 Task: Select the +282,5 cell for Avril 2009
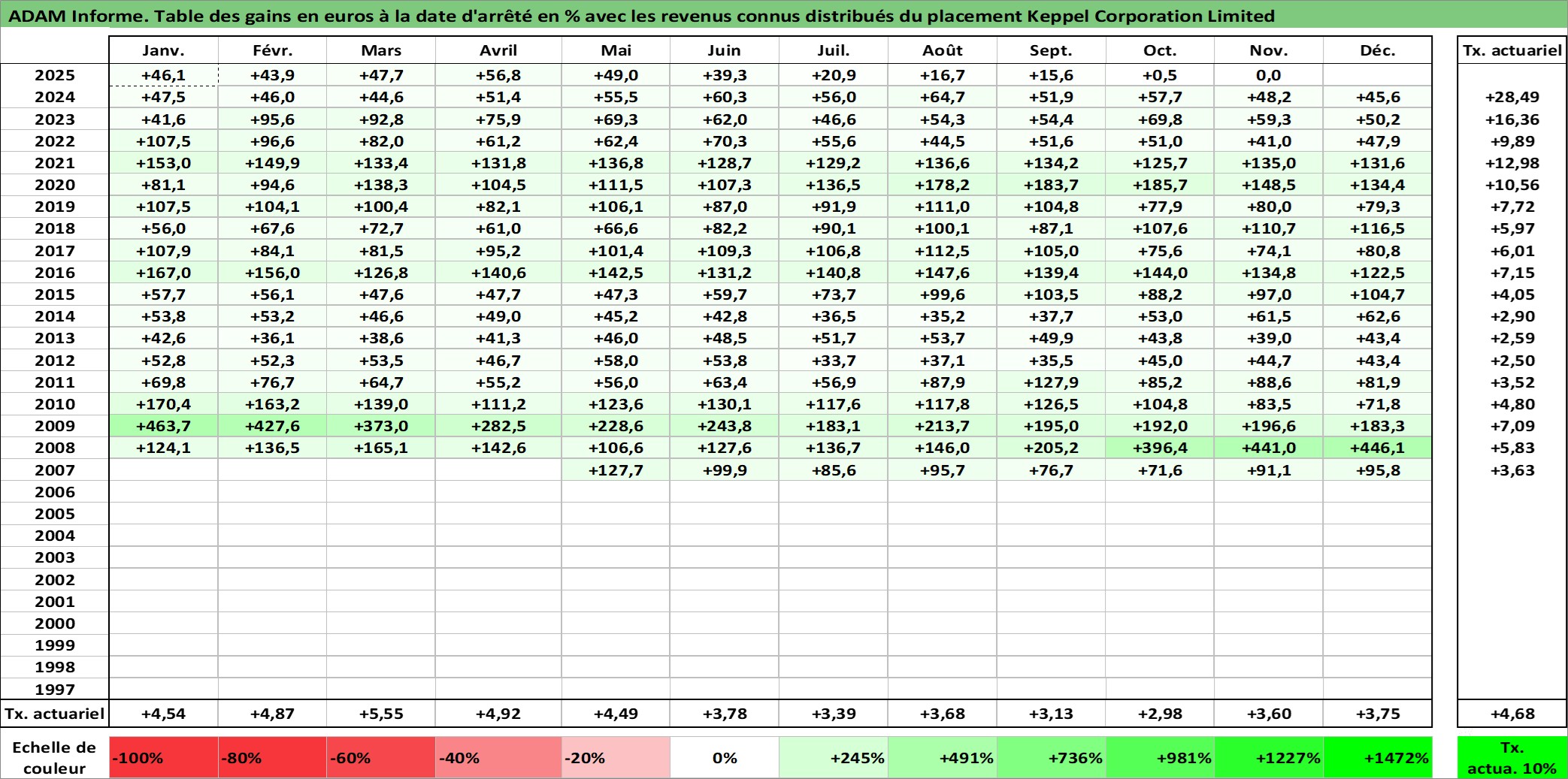pyautogui.click(x=498, y=426)
